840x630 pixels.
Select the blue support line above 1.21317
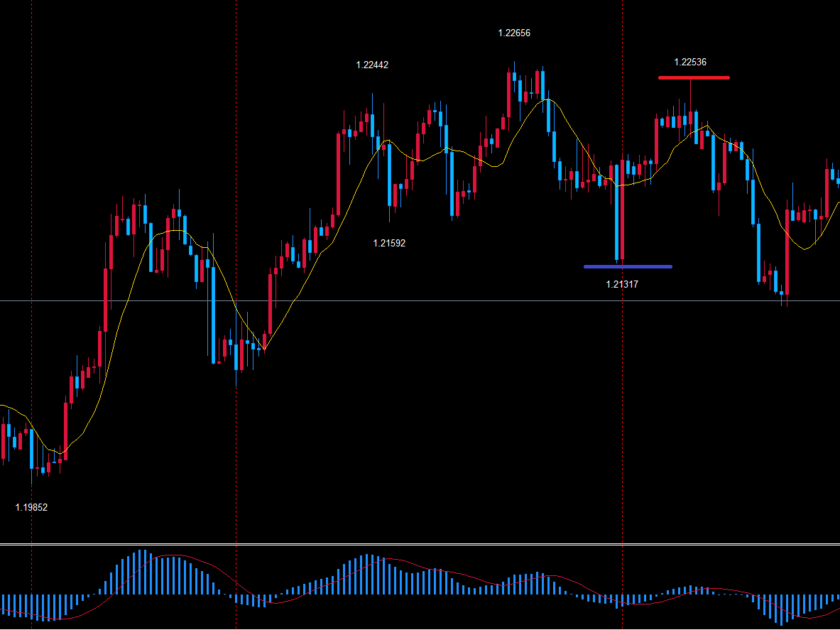click(x=628, y=267)
